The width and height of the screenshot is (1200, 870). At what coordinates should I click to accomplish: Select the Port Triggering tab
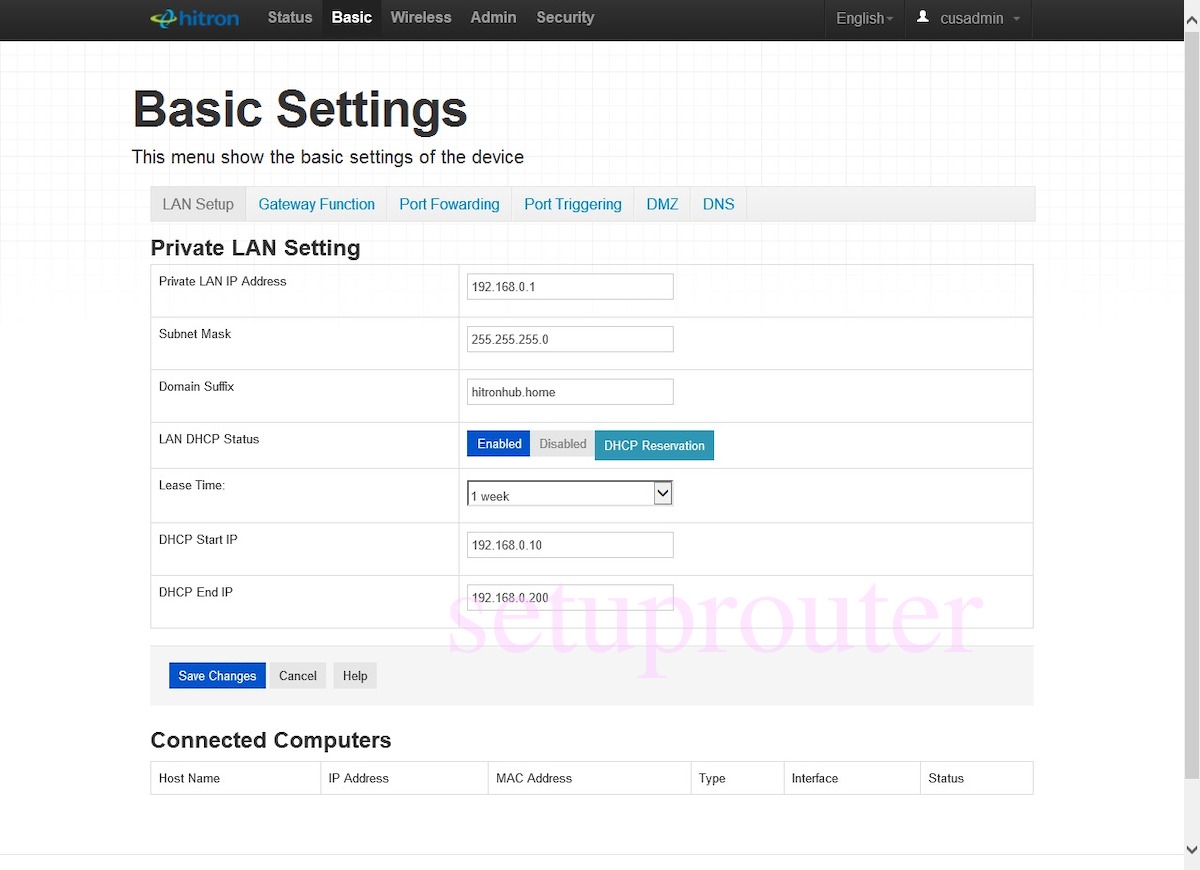(572, 204)
